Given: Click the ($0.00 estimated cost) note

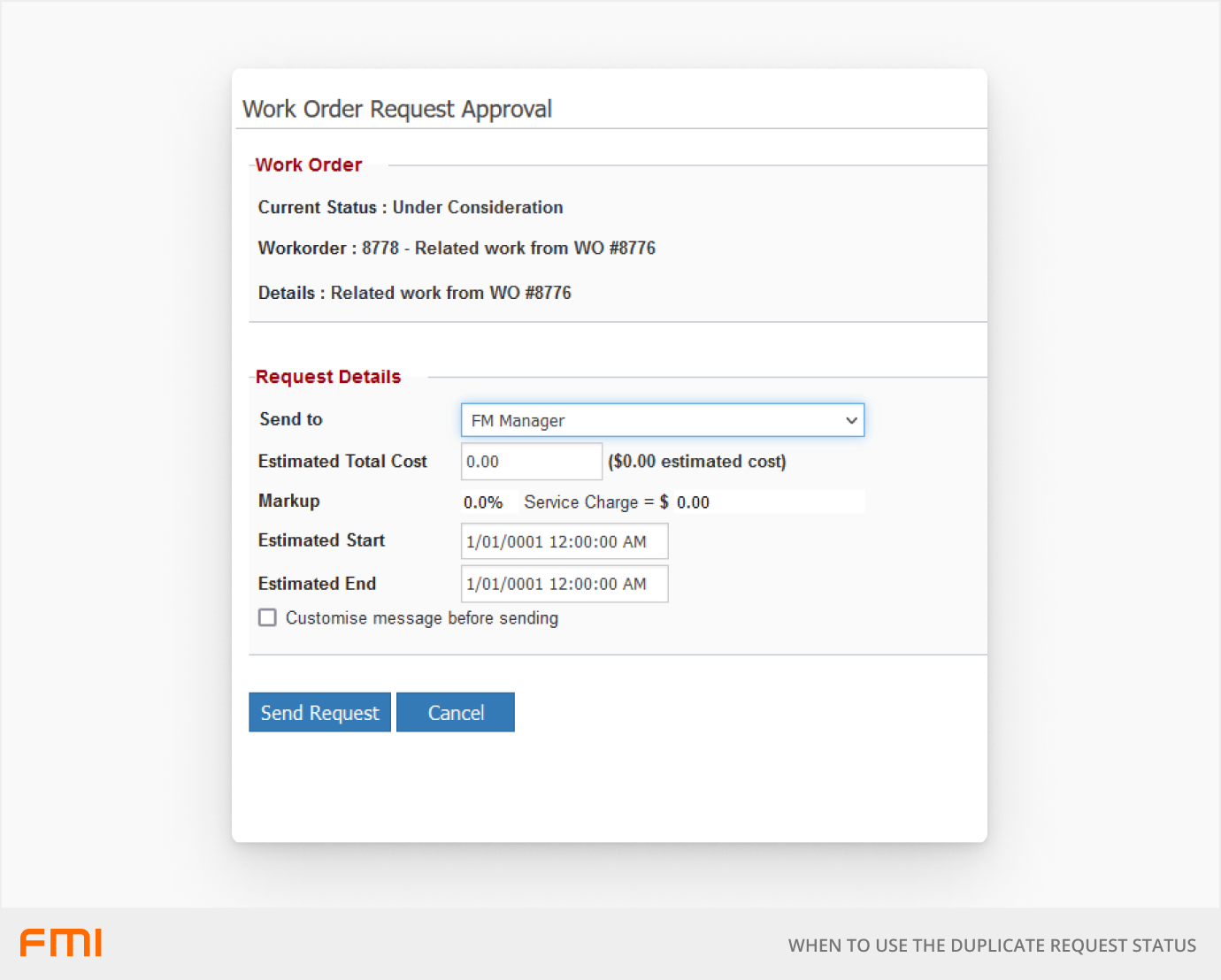Looking at the screenshot, I should point(697,462).
